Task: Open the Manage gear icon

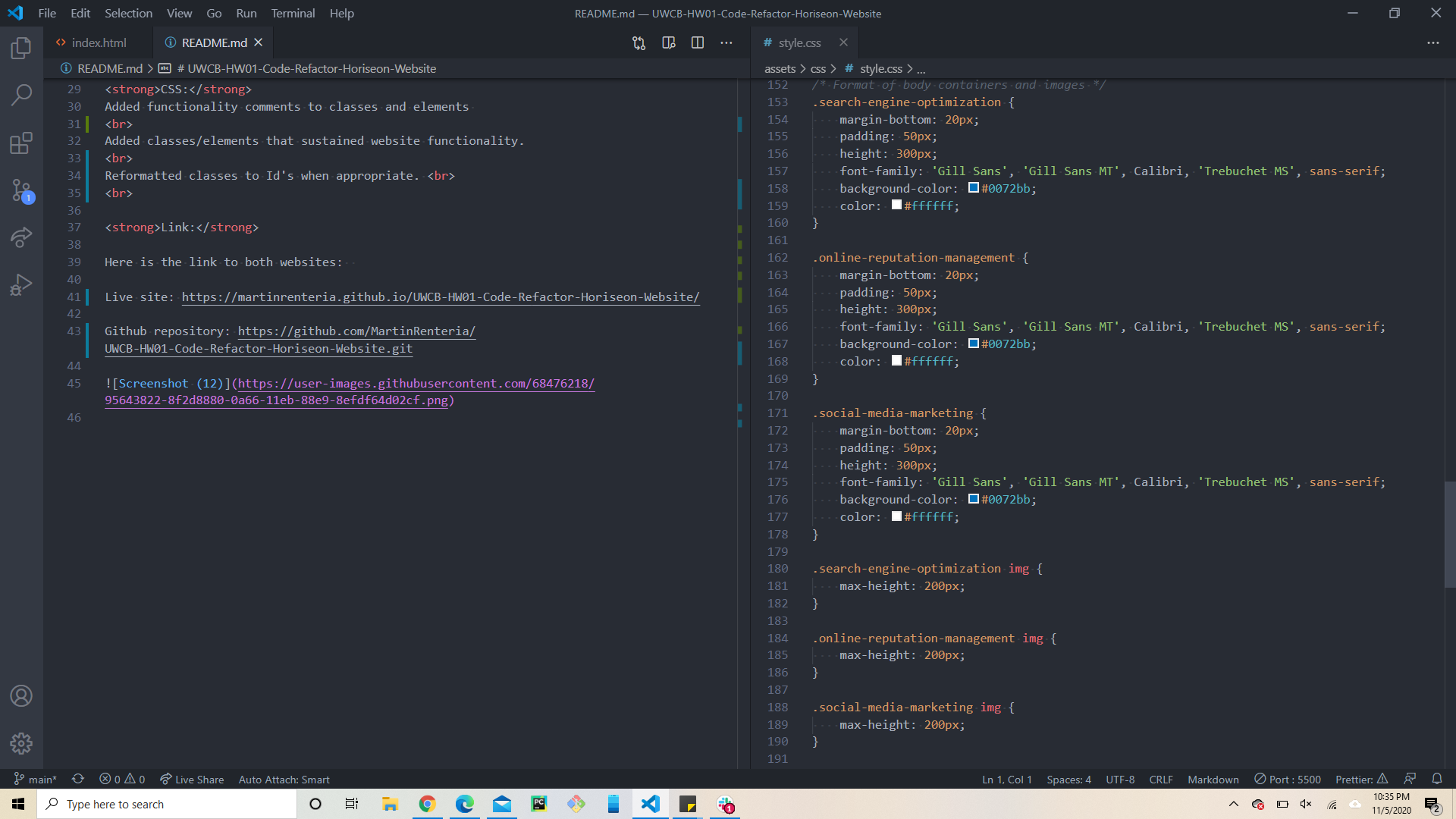Action: pyautogui.click(x=21, y=744)
